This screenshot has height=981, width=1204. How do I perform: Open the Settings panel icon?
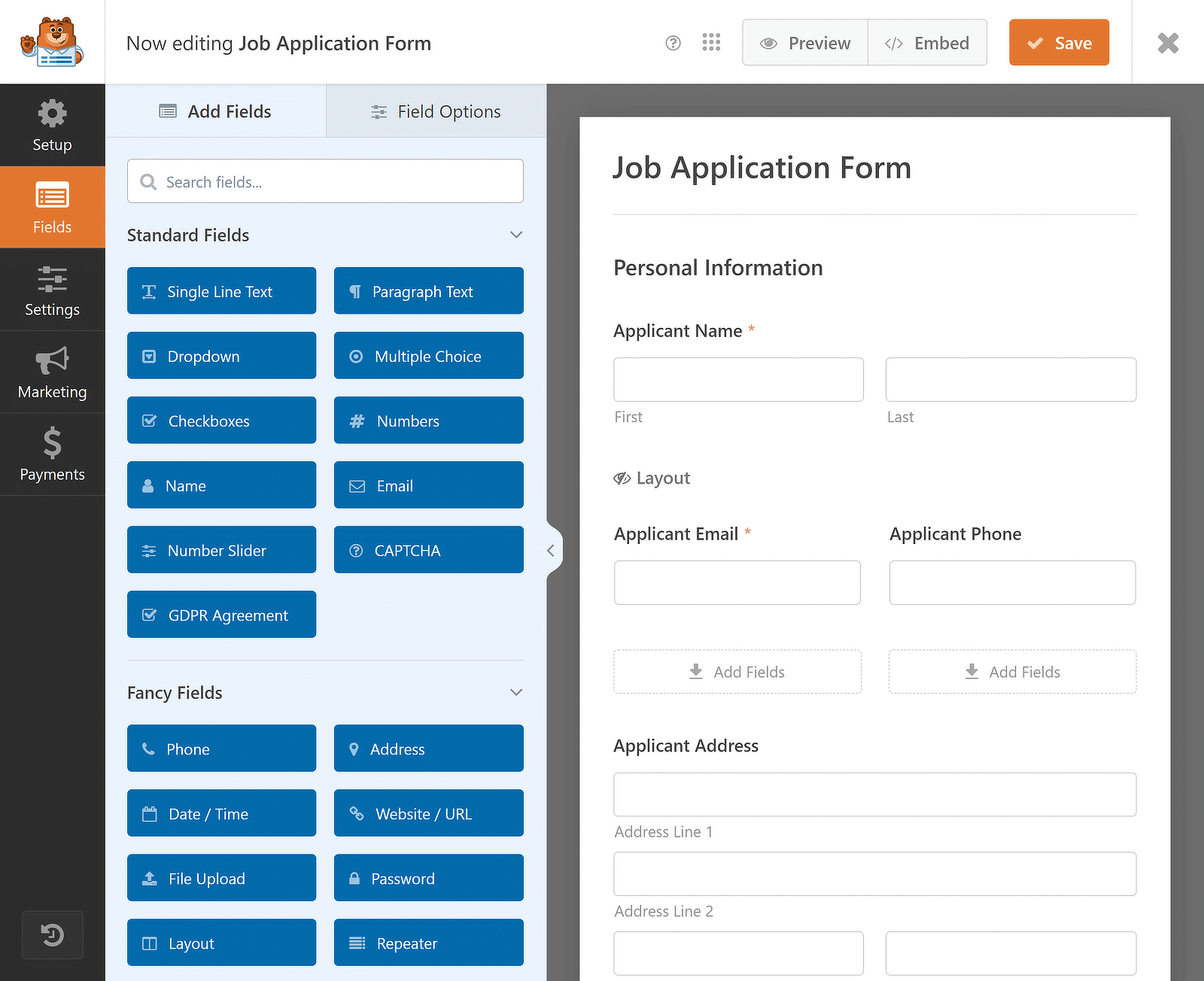52,290
